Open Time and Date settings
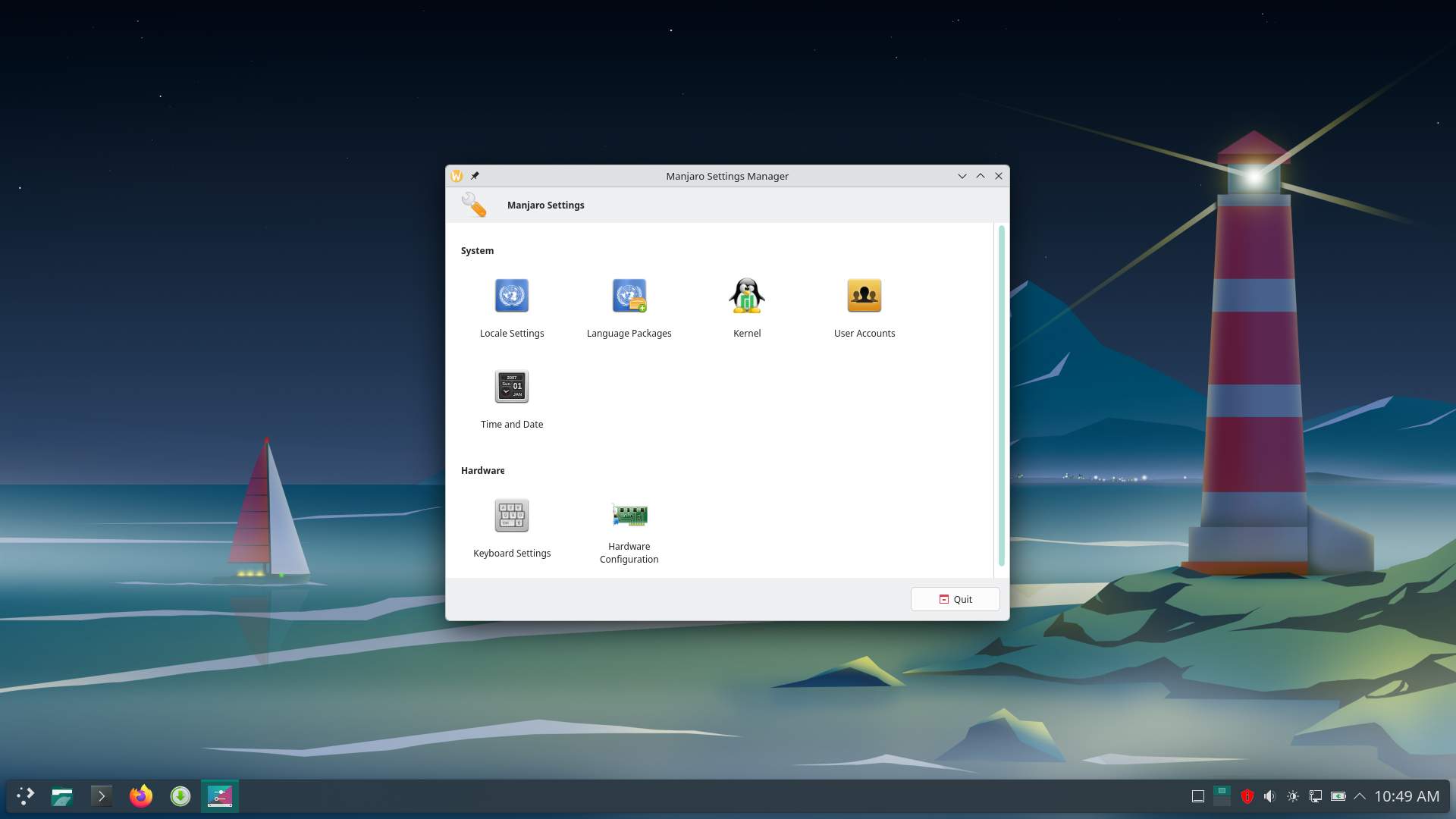Viewport: 1456px width, 819px height. point(512,398)
